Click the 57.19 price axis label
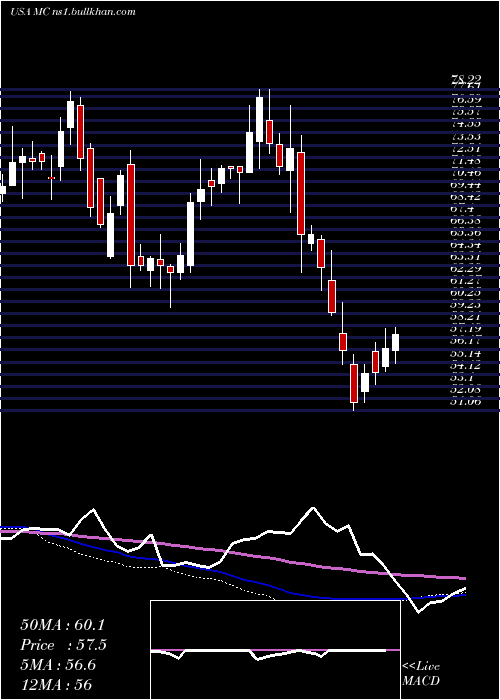Viewport: 500px width, 700px height. 466,329
